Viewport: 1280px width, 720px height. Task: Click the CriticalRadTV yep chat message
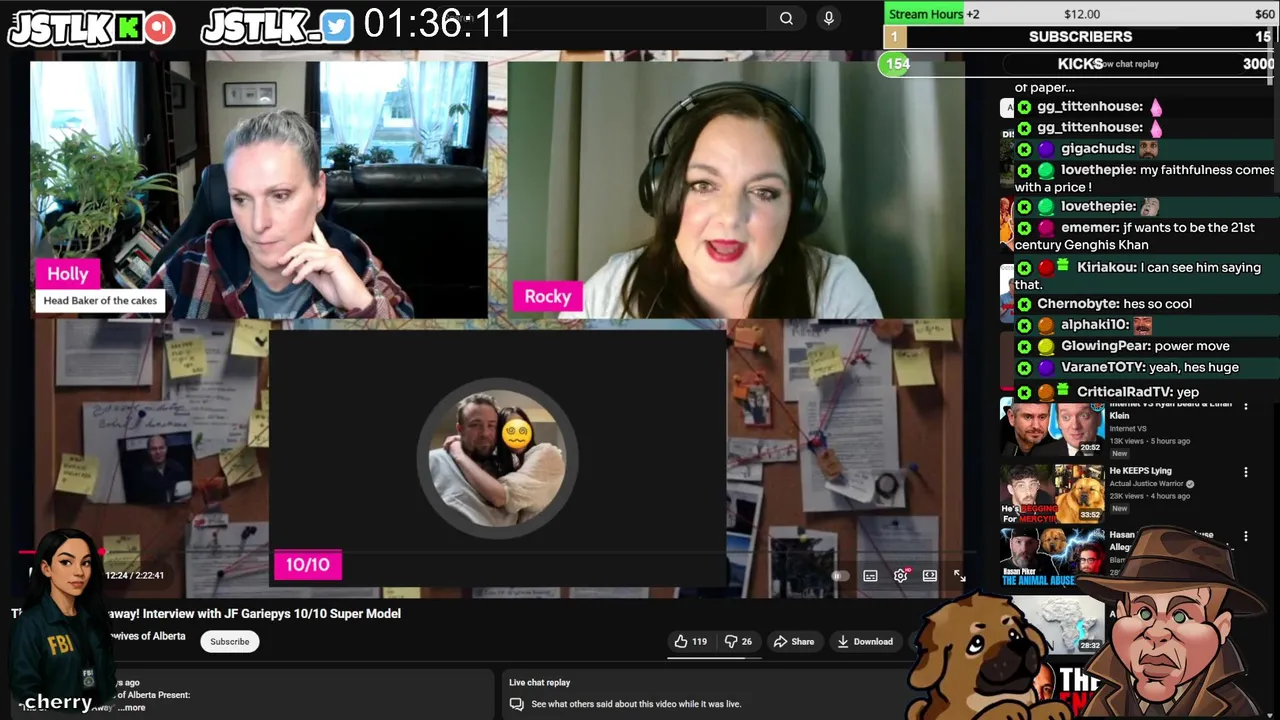pyautogui.click(x=1108, y=392)
